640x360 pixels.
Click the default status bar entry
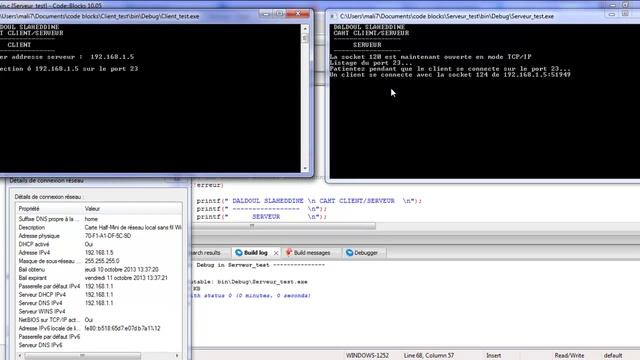(x=613, y=356)
